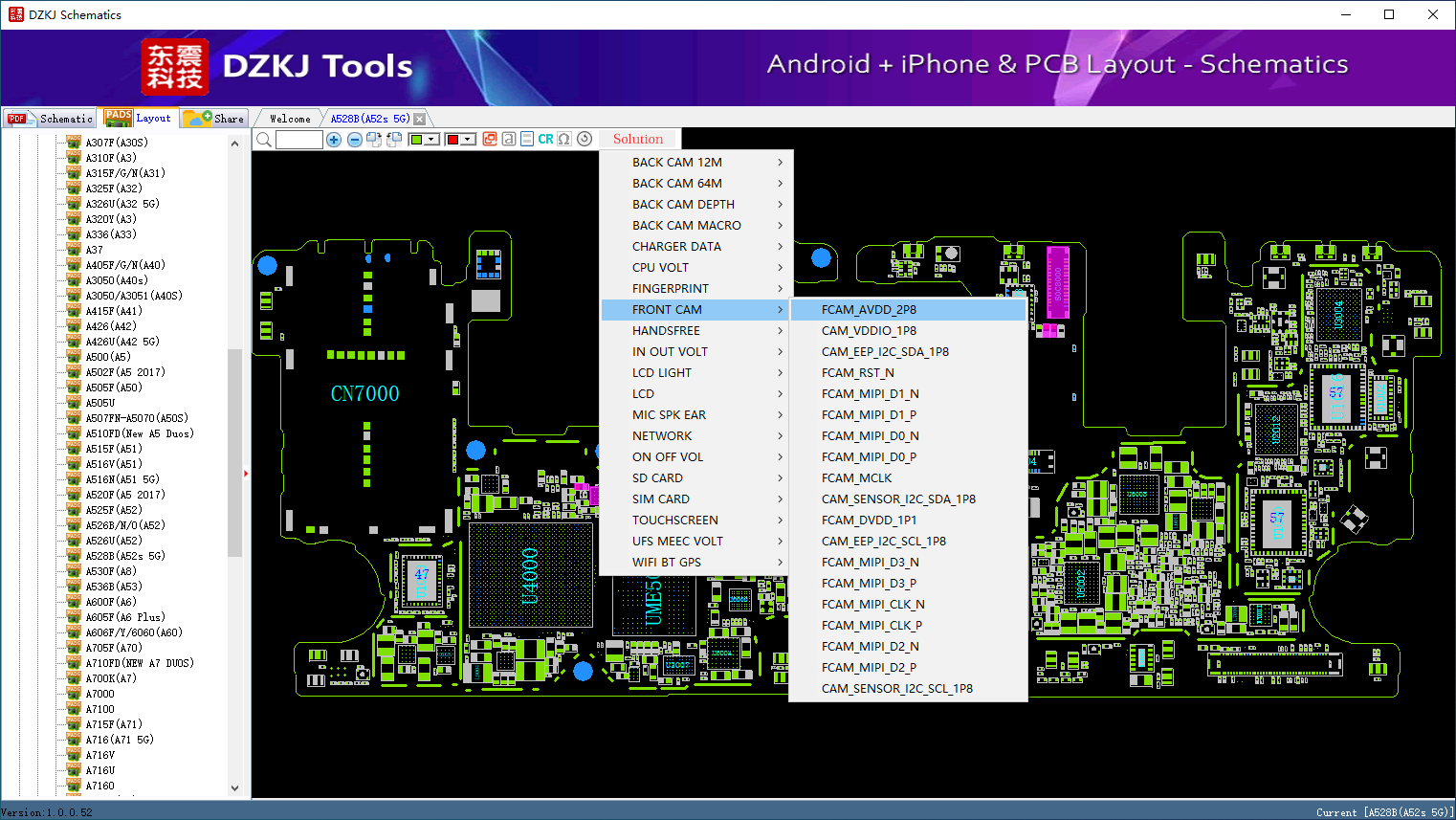Expand the NETWORK submenu arrow
The width and height of the screenshot is (1456, 820).
pos(780,436)
